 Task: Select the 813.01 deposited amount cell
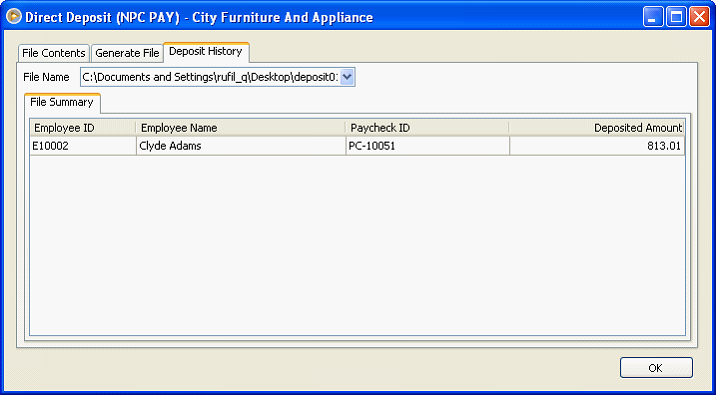pos(597,146)
